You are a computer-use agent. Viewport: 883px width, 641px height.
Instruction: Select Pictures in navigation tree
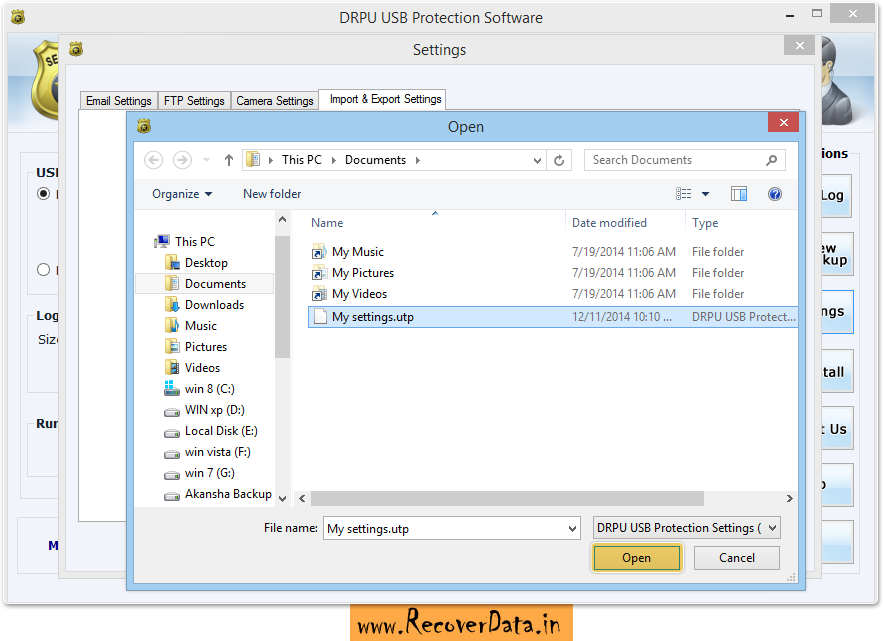coord(195,346)
